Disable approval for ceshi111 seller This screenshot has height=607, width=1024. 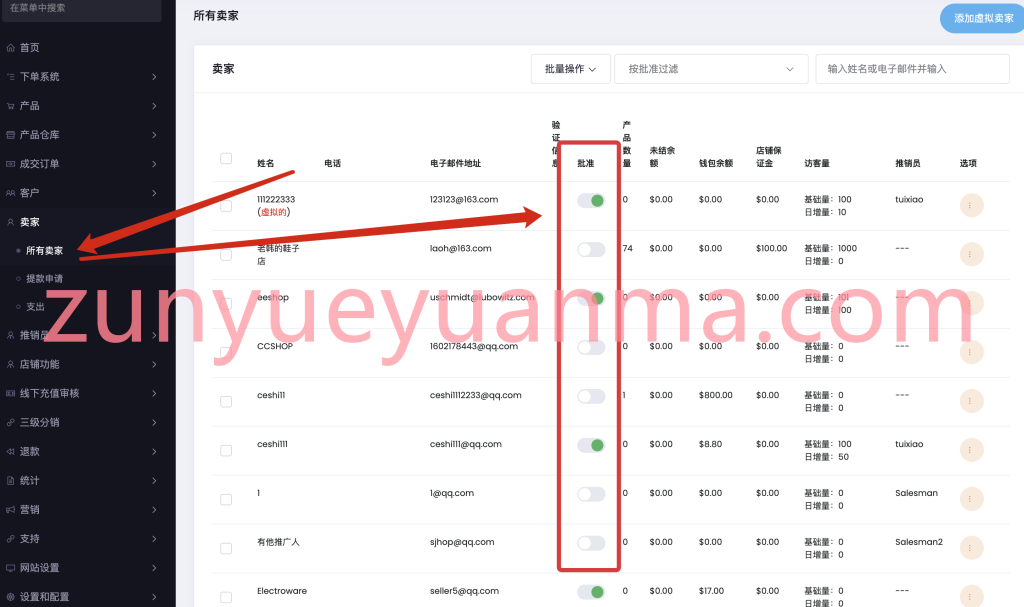591,446
